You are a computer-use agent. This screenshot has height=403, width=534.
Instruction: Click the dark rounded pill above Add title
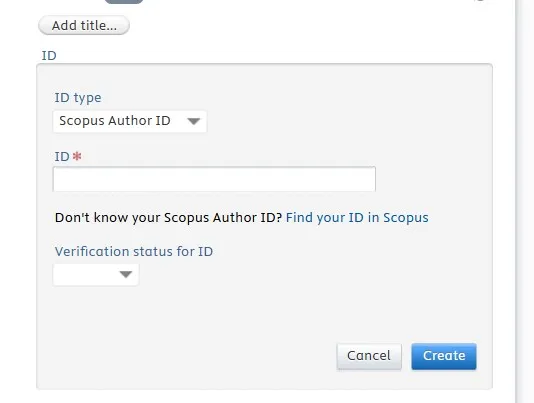(124, 1)
